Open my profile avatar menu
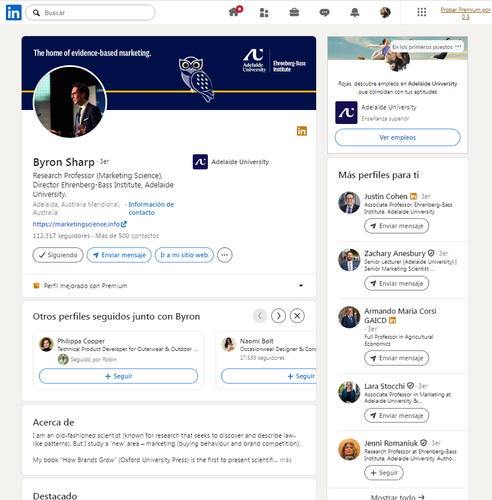This screenshot has width=492, height=500. 385,13
